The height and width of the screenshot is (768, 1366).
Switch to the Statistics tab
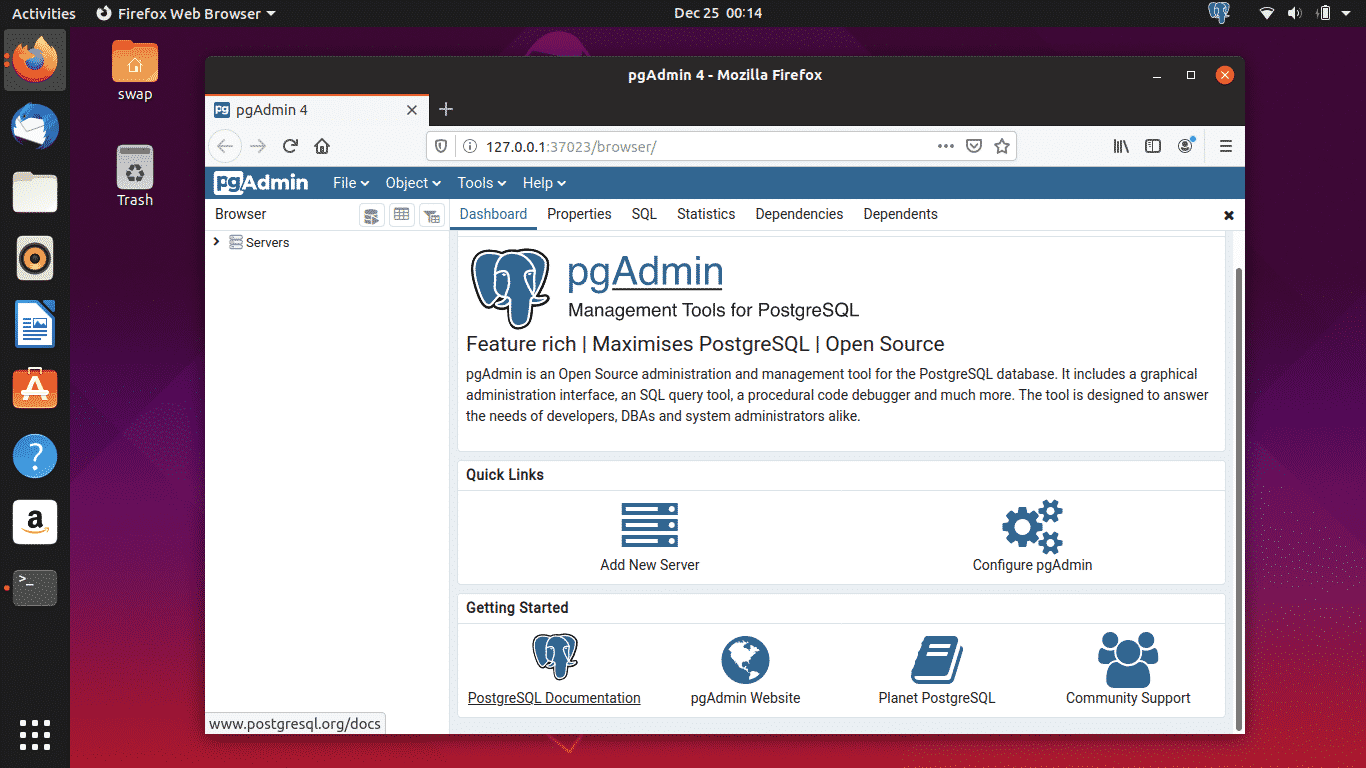click(x=705, y=214)
